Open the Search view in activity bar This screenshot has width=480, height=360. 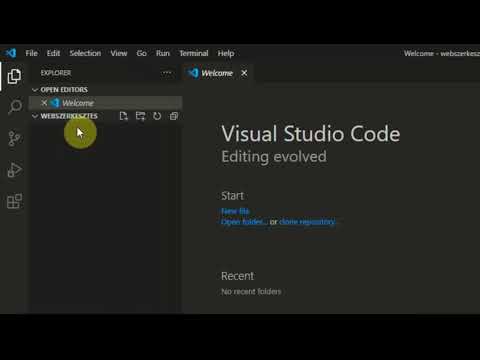pos(15,107)
